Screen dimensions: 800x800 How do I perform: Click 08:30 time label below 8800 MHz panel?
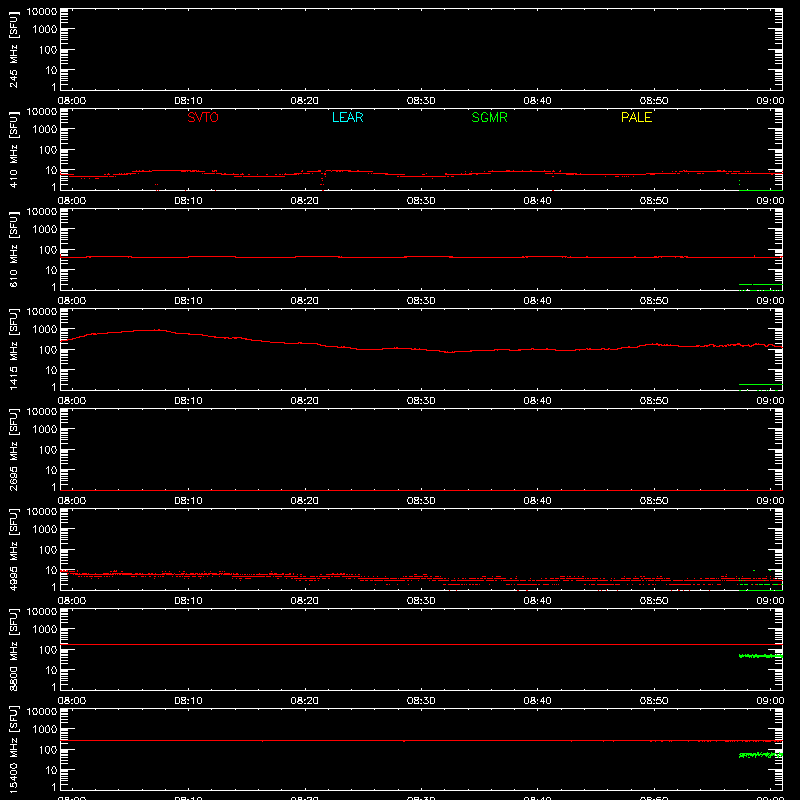tap(421, 701)
